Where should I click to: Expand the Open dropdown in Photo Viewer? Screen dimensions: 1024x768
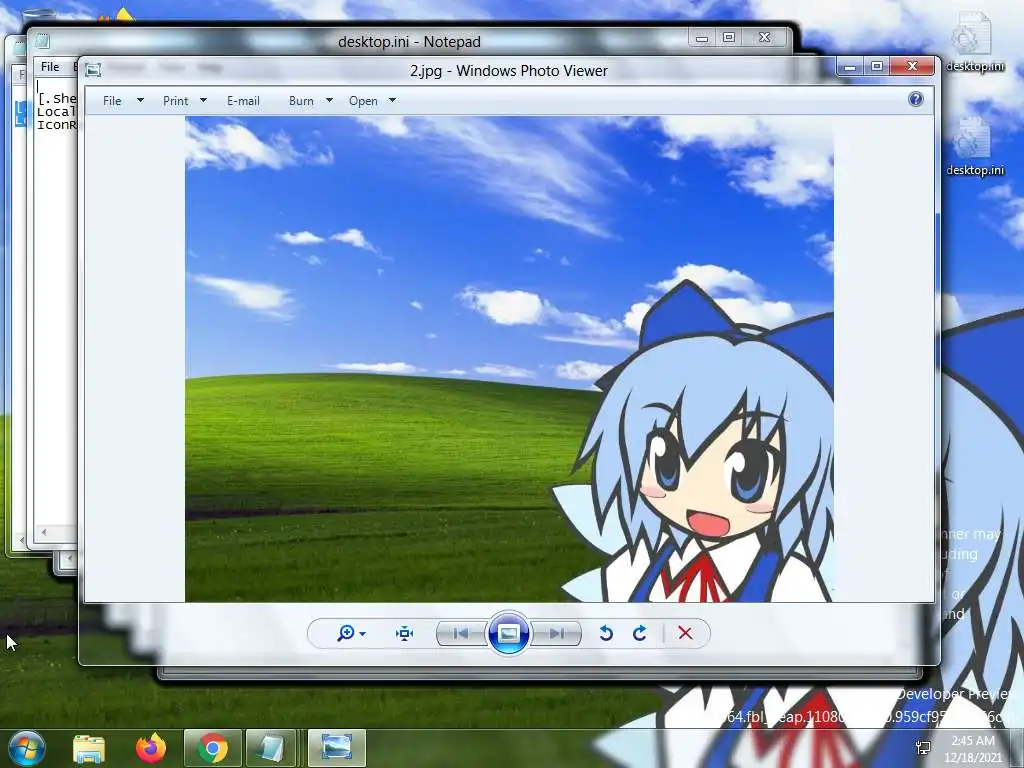point(392,101)
